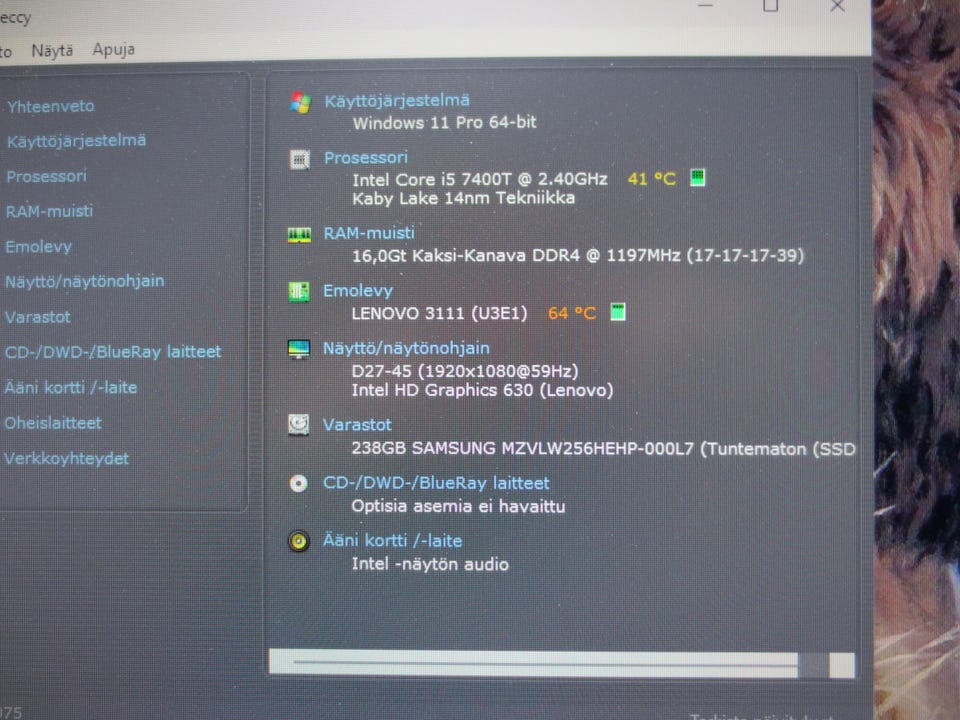Click the Windows flag operating system icon

(301, 102)
